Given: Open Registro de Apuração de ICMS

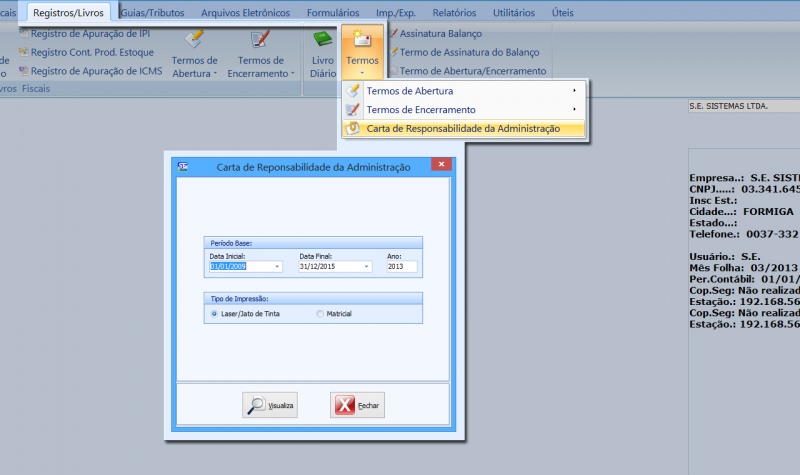Looking at the screenshot, I should pos(95,71).
